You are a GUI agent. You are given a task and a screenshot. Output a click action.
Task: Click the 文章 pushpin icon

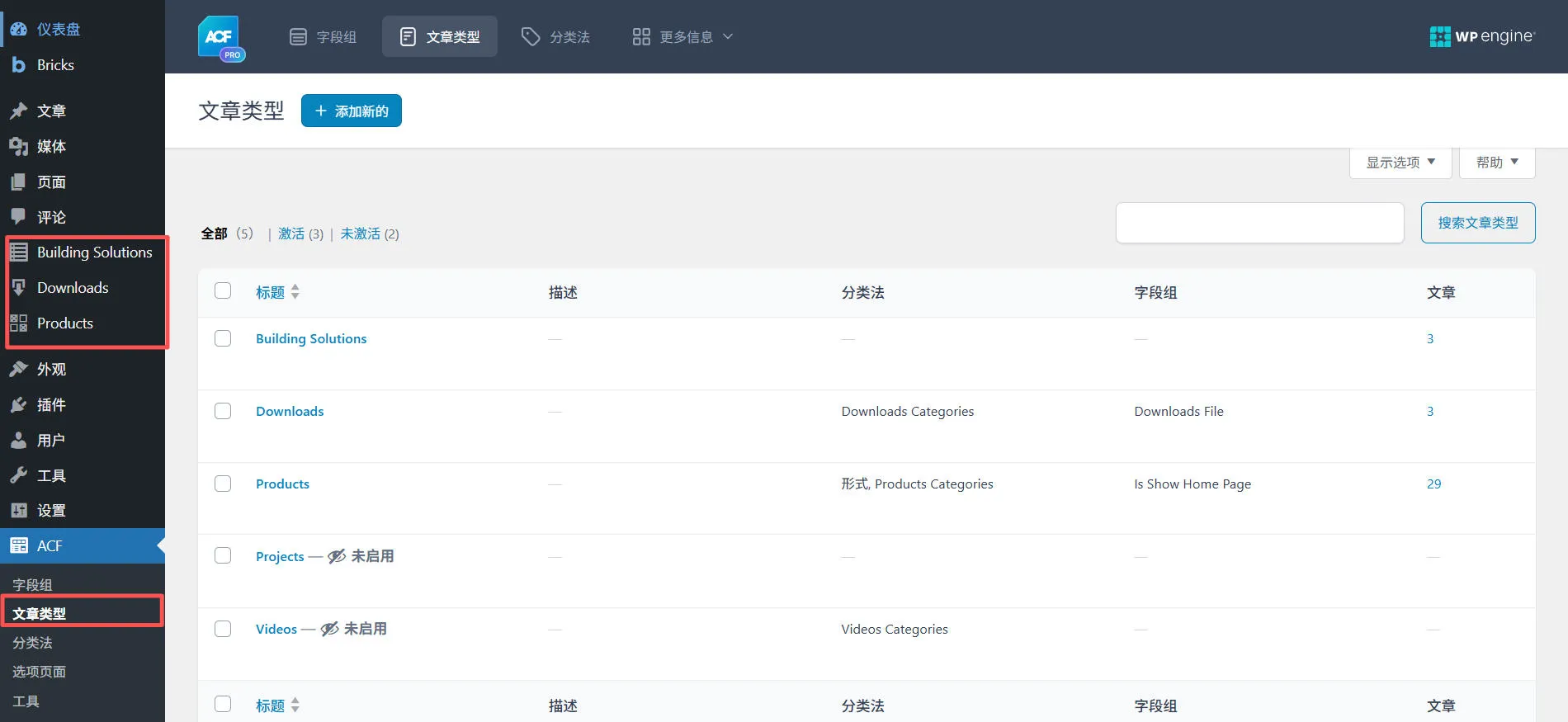tap(19, 111)
